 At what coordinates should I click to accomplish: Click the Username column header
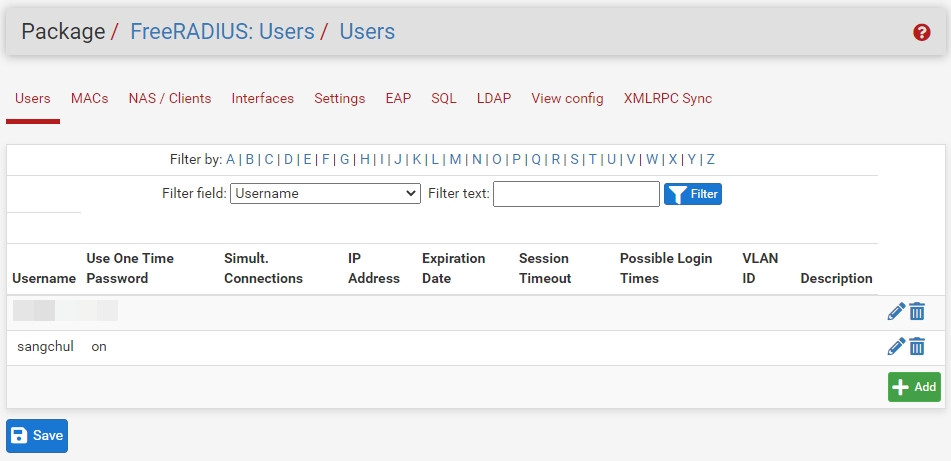[44, 278]
